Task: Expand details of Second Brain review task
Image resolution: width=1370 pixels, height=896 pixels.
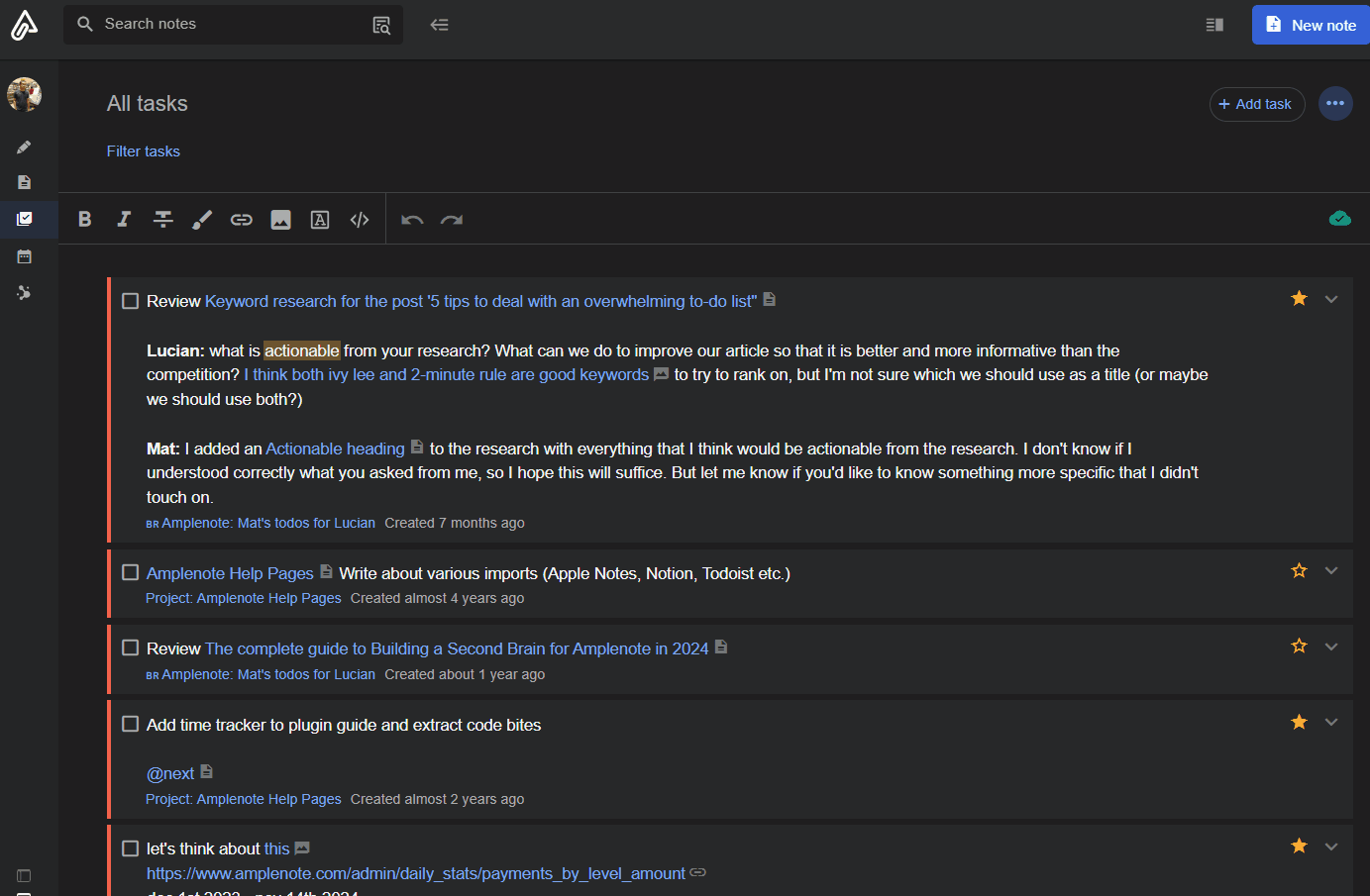Action: (x=1331, y=647)
